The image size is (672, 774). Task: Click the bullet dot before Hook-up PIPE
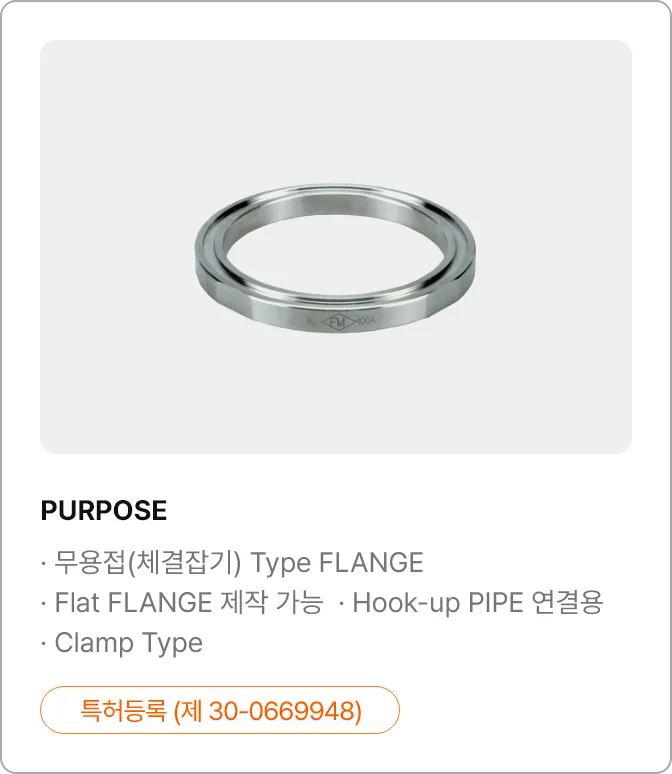click(x=341, y=603)
